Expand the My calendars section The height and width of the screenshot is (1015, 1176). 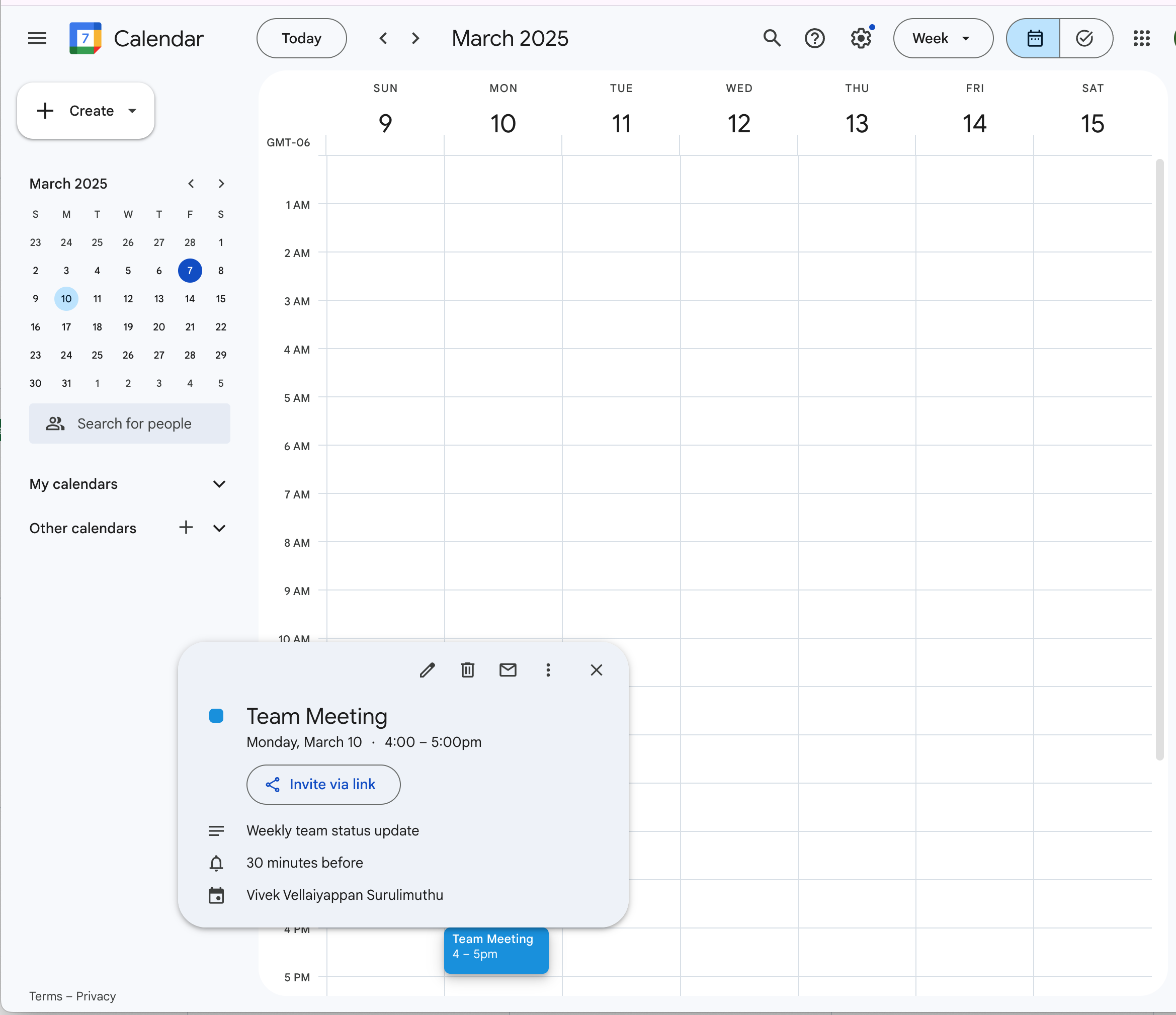tap(219, 484)
